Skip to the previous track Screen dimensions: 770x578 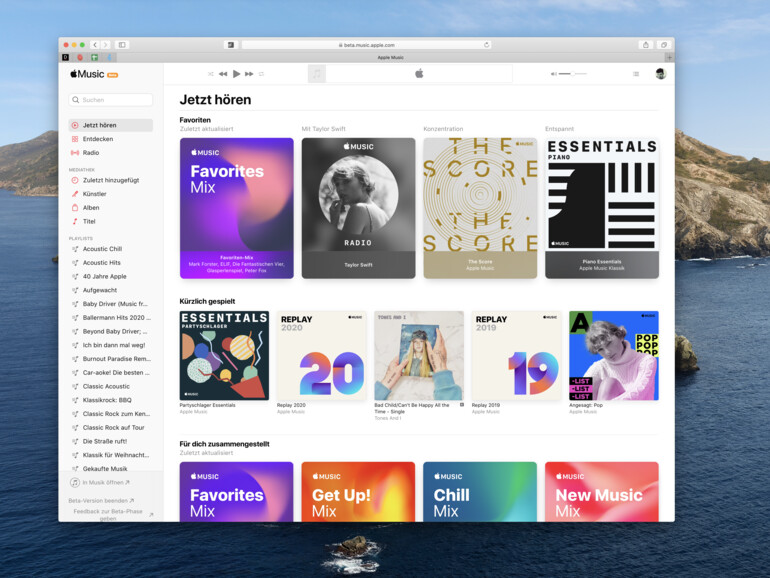point(223,74)
